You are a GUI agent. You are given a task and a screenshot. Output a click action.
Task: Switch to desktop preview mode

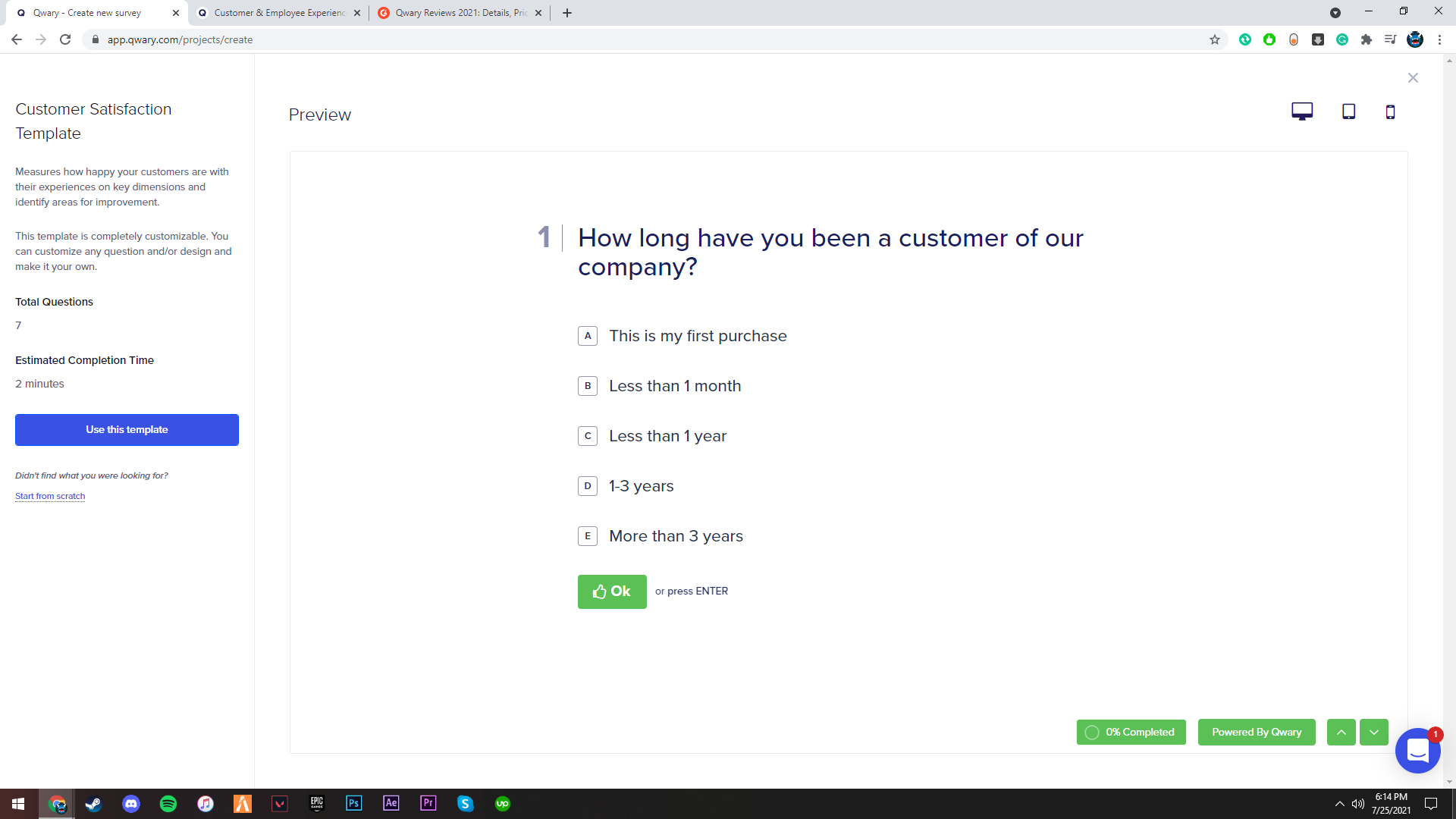1302,111
